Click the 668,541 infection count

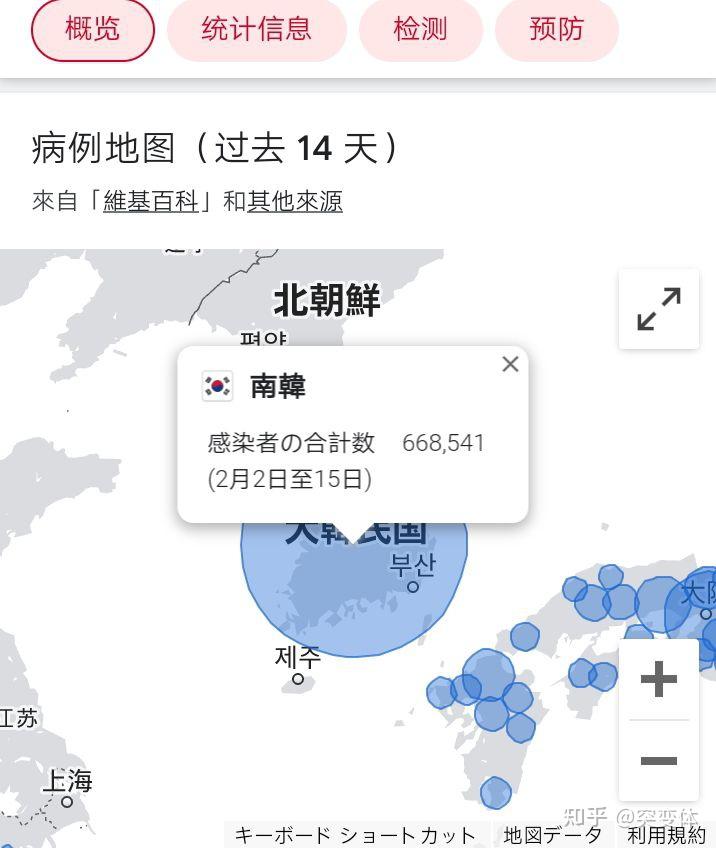[443, 443]
